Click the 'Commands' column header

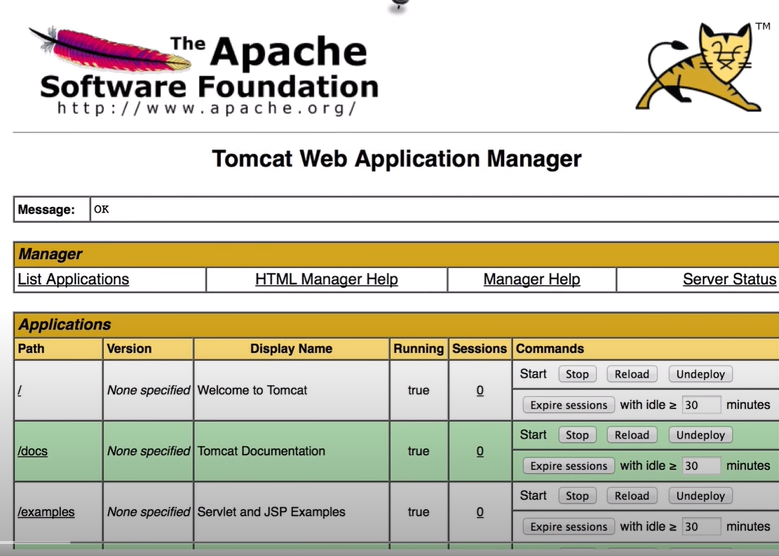(550, 349)
